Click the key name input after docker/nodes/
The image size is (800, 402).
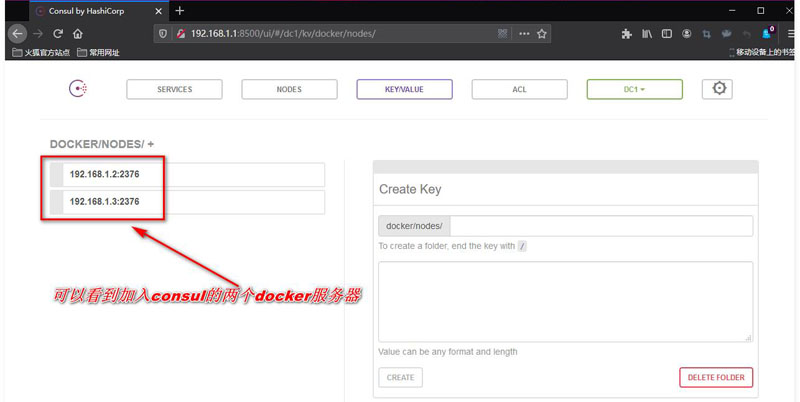pos(601,226)
